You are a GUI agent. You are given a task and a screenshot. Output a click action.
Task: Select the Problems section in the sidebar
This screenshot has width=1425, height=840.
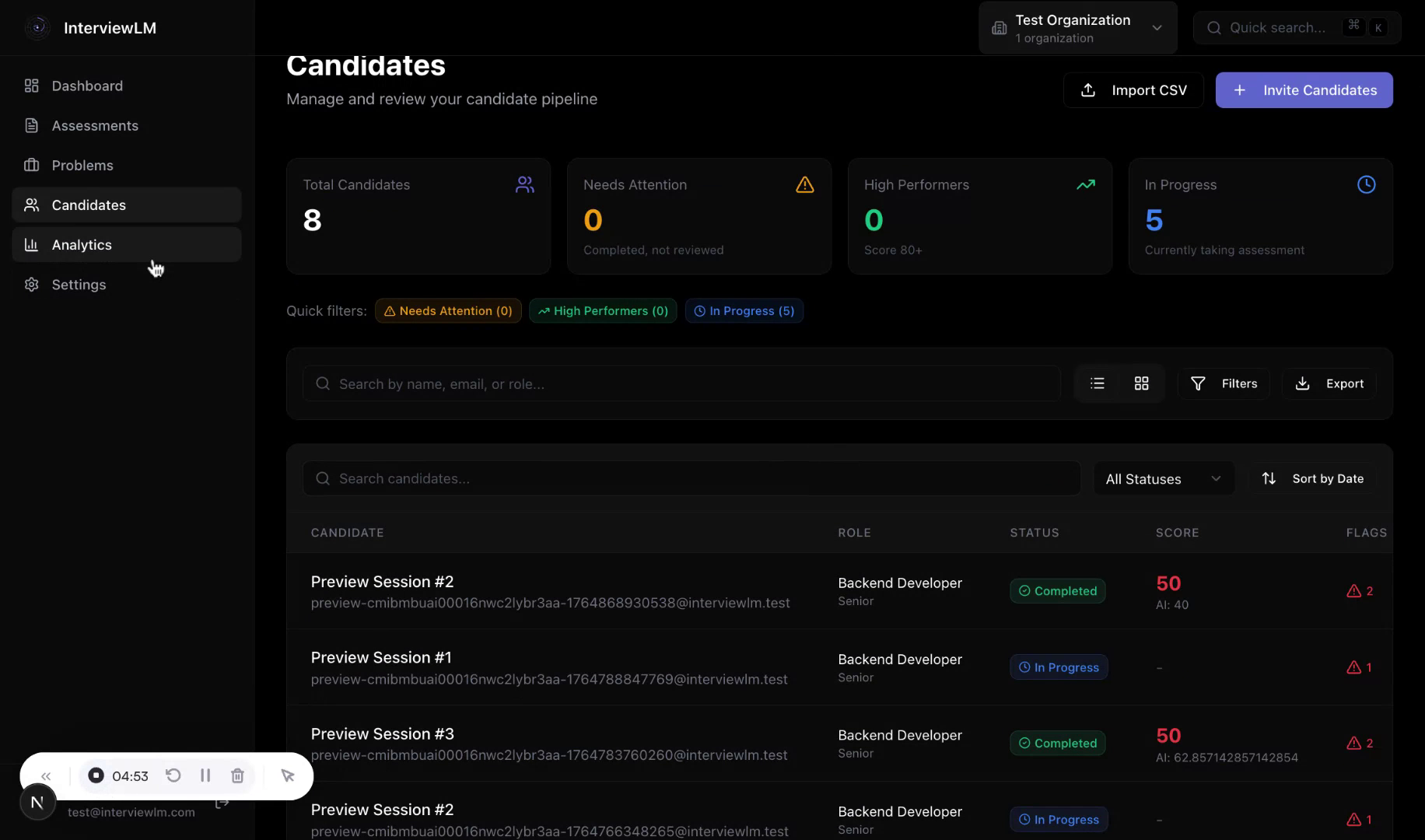pos(82,165)
